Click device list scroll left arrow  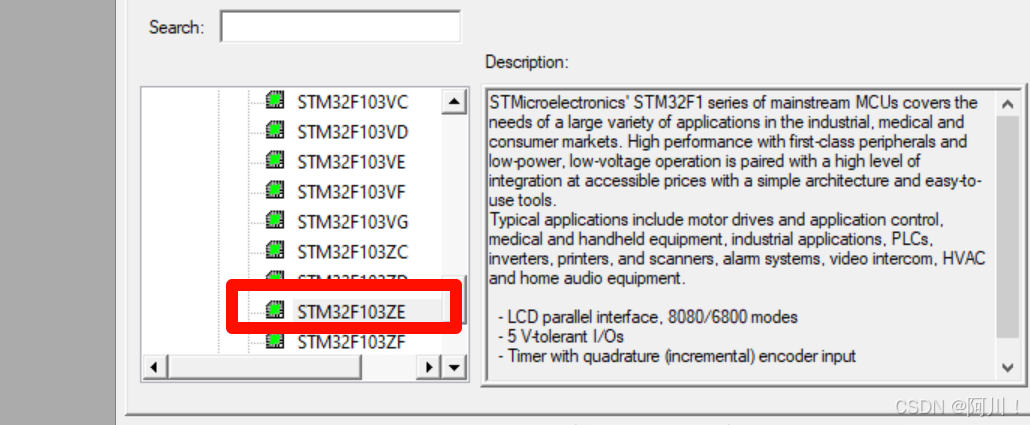tap(155, 367)
